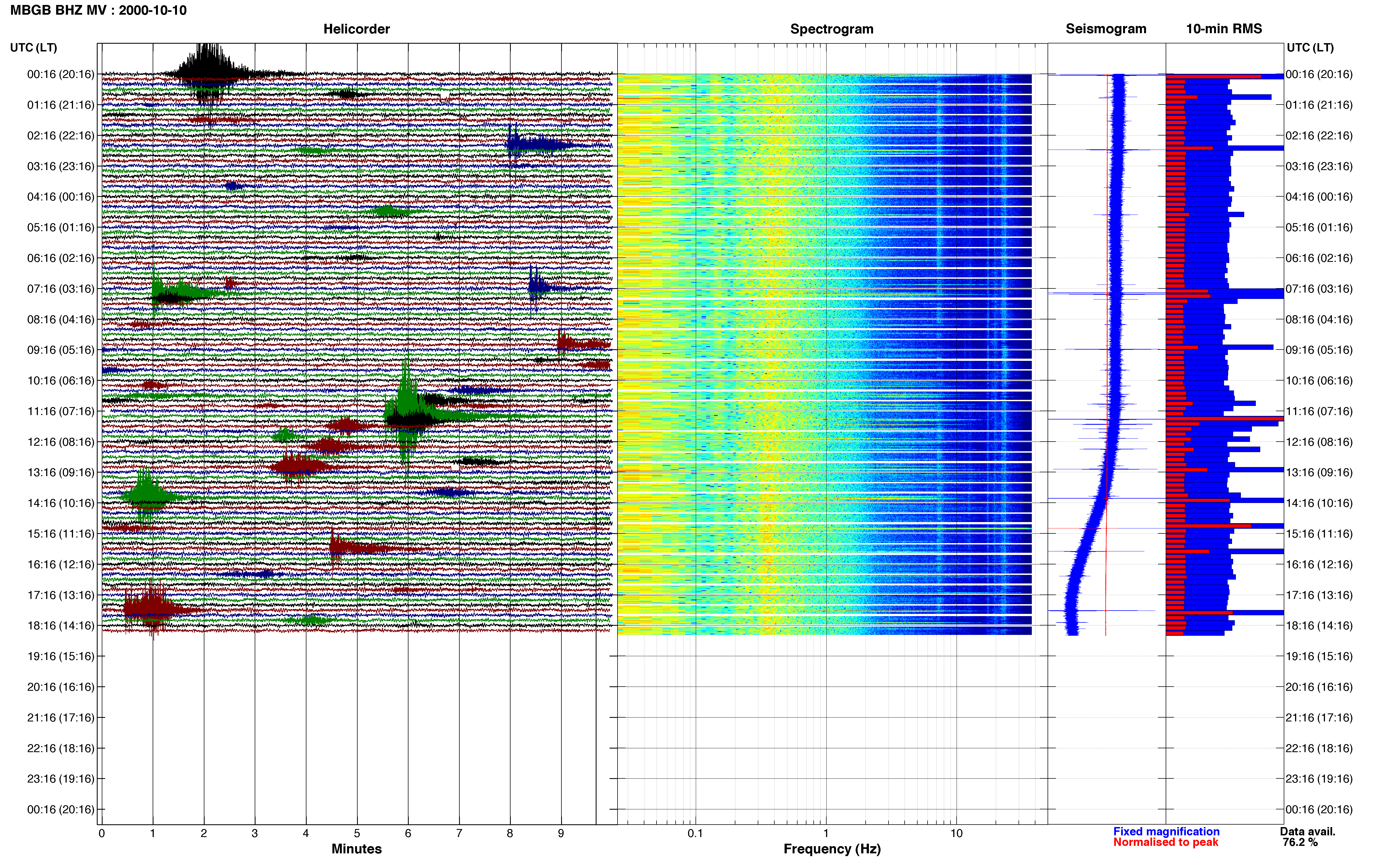Image resolution: width=1388 pixels, height=868 pixels.
Task: Click the 'Frequency (Hz)' x-axis label
Action: point(832,849)
